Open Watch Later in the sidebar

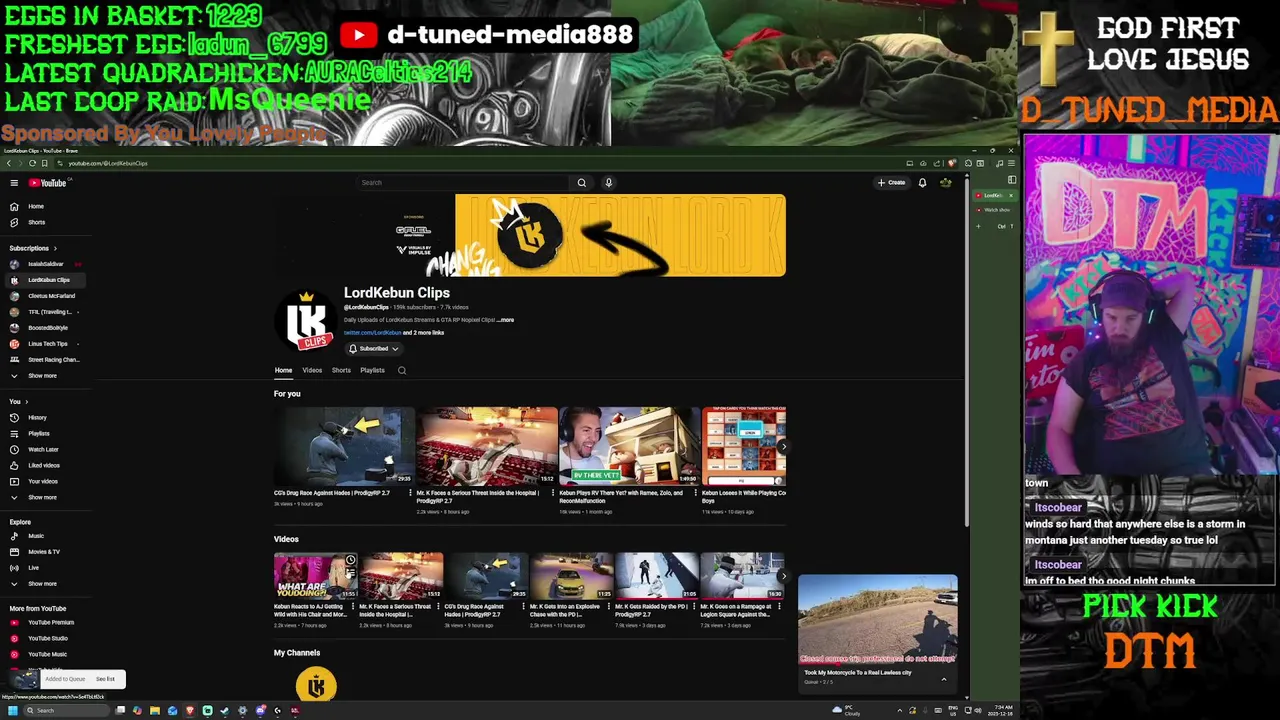click(x=45, y=449)
